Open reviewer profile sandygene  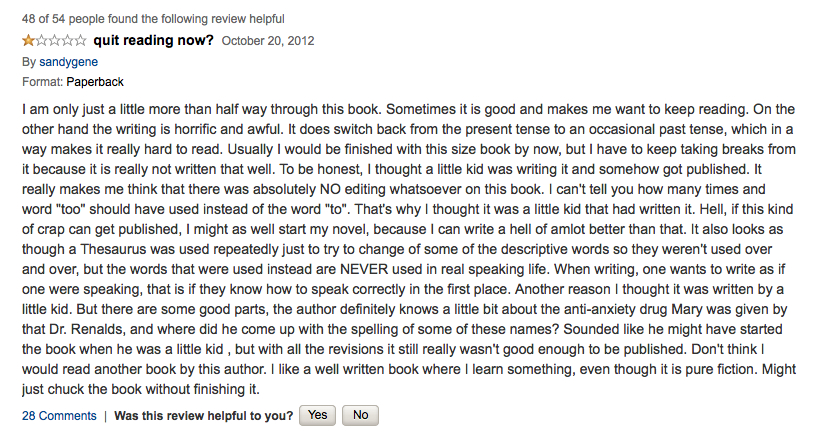(69, 62)
